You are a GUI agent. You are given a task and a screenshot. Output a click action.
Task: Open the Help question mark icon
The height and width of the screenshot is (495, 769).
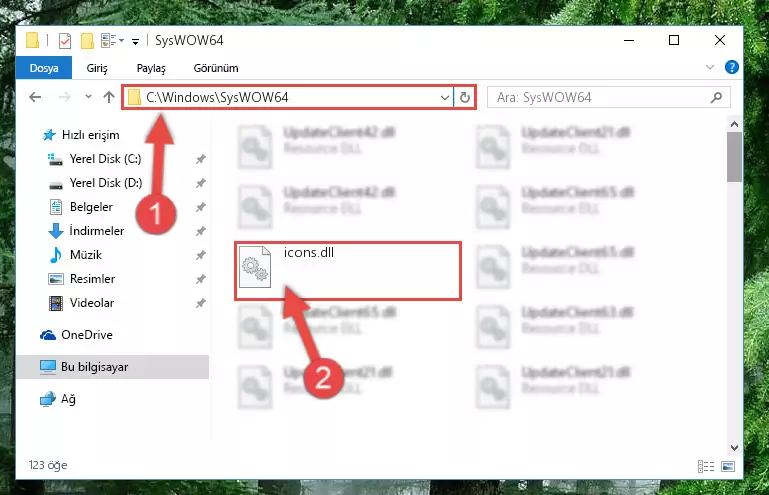(732, 67)
